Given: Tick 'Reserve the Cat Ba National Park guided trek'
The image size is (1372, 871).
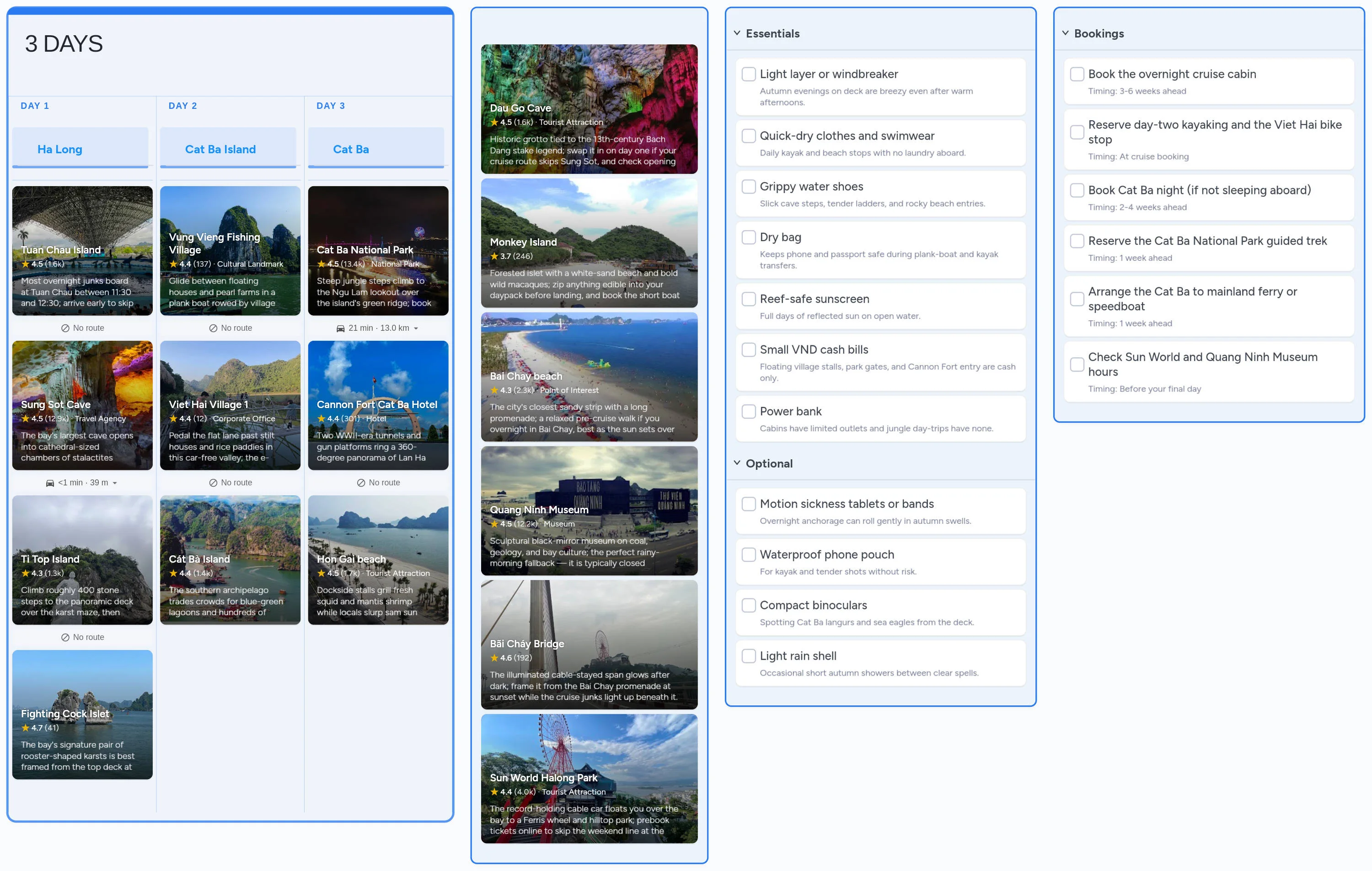Looking at the screenshot, I should 1077,241.
